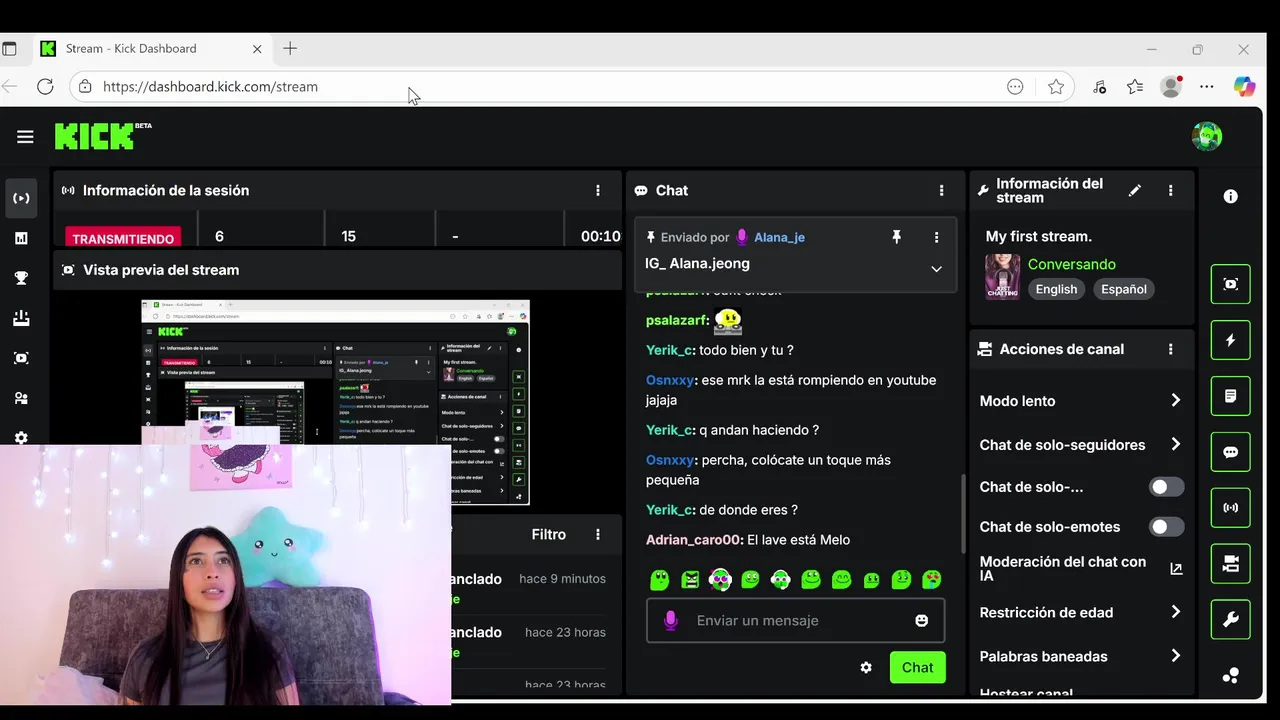Image resolution: width=1280 pixels, height=720 pixels.
Task: Click the Just Chatting category thumbnail
Action: click(x=1003, y=277)
